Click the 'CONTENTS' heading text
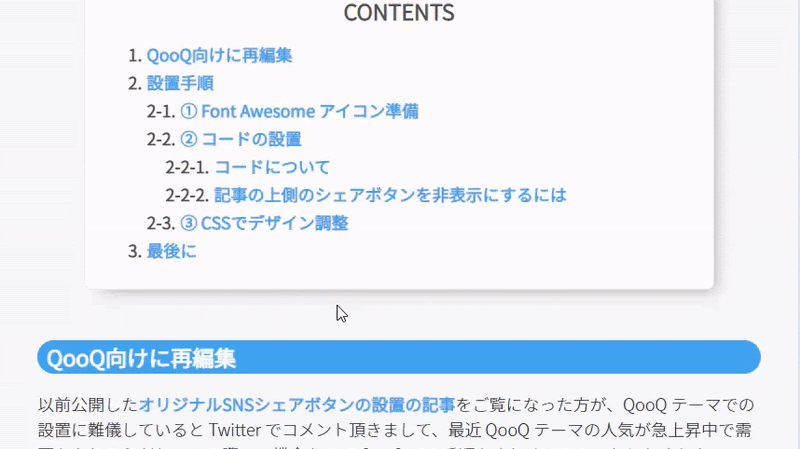 tap(399, 13)
